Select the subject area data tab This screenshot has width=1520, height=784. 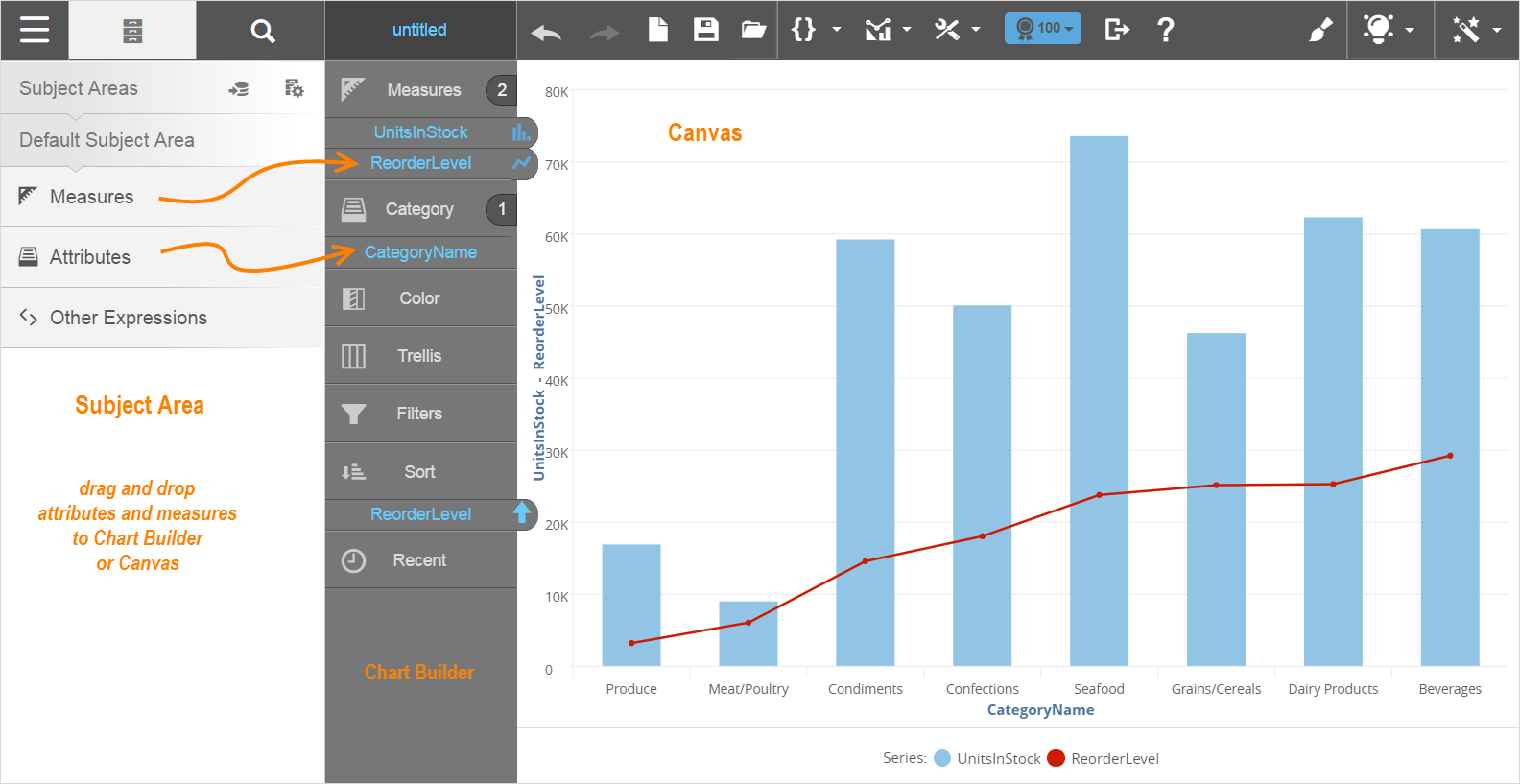[x=132, y=31]
